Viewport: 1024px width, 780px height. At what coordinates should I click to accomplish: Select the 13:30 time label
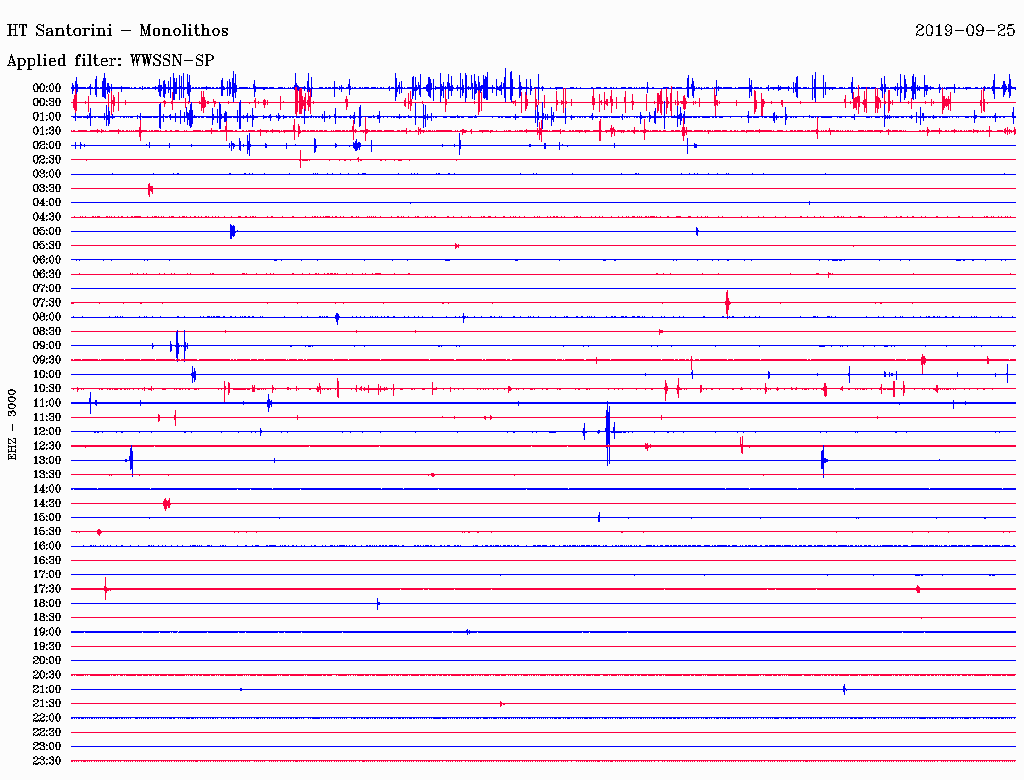click(47, 475)
